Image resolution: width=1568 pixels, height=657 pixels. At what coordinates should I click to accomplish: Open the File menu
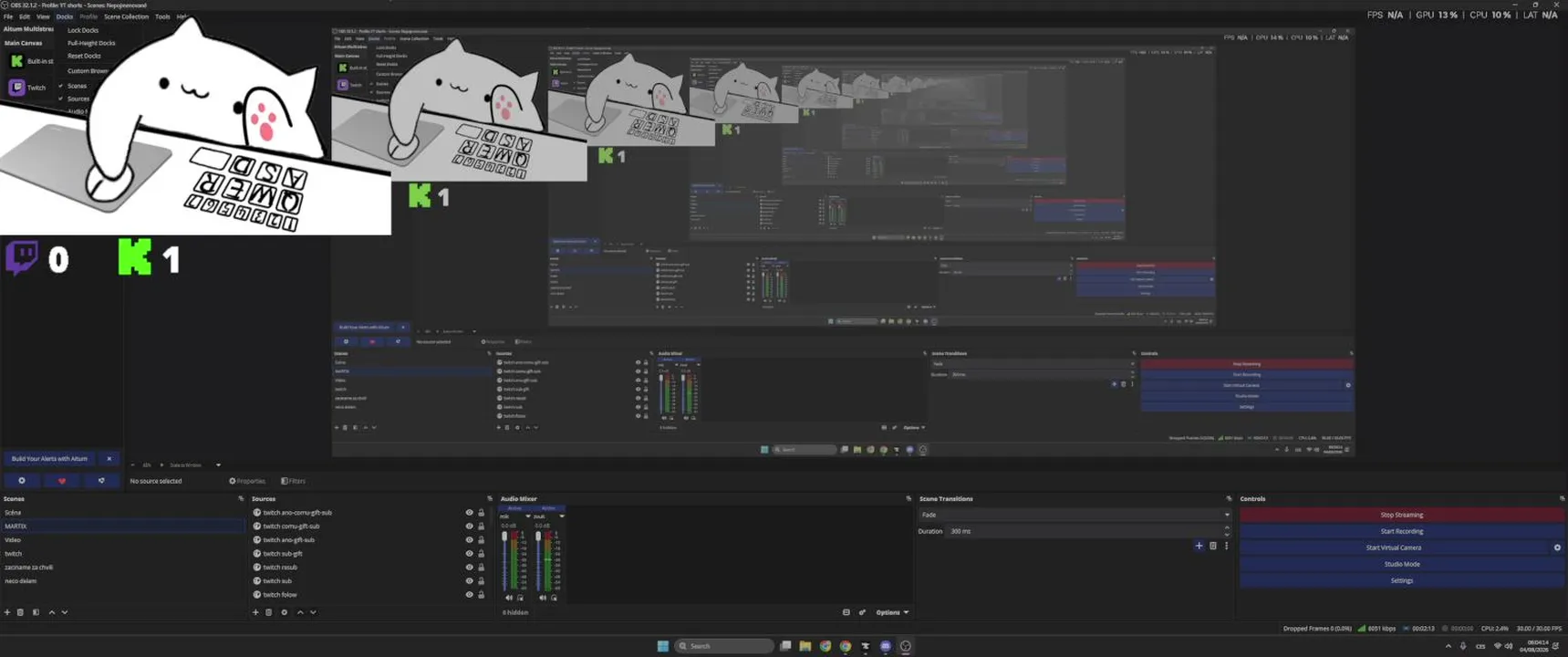[8, 16]
